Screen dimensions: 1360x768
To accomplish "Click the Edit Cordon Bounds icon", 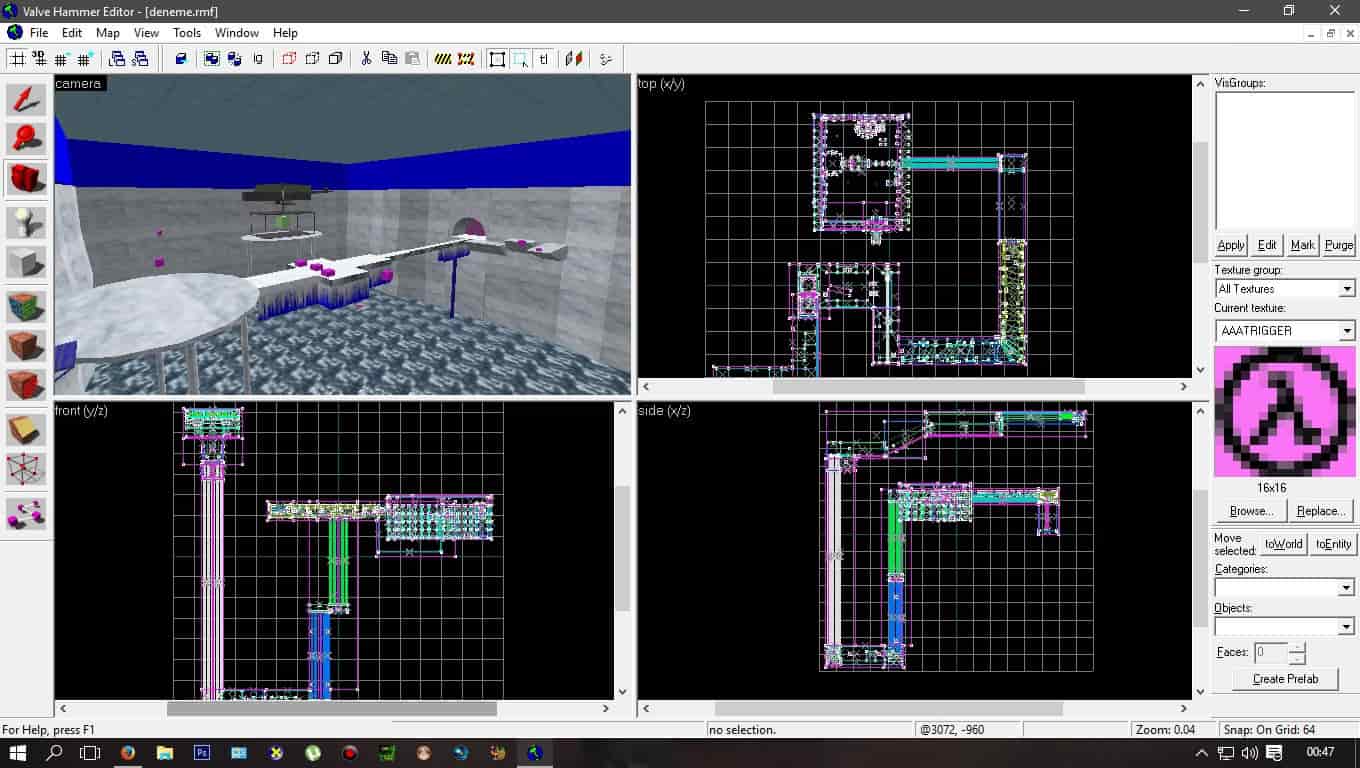I will [466, 59].
